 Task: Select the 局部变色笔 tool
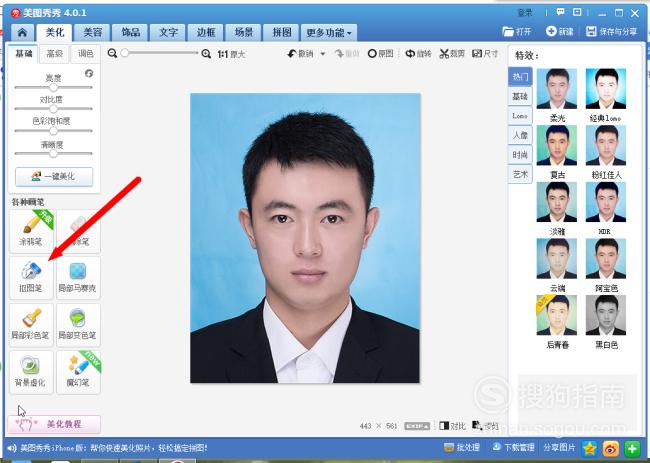tap(78, 325)
